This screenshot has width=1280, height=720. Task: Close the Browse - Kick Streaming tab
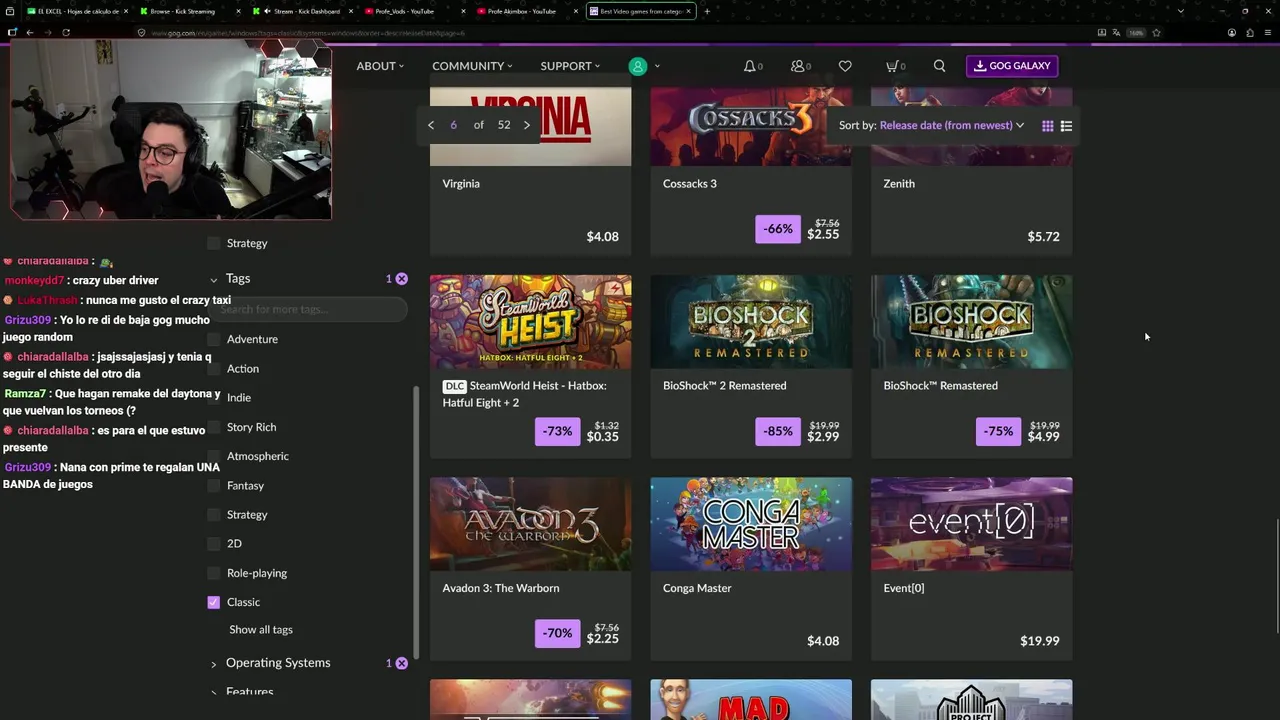click(239, 11)
